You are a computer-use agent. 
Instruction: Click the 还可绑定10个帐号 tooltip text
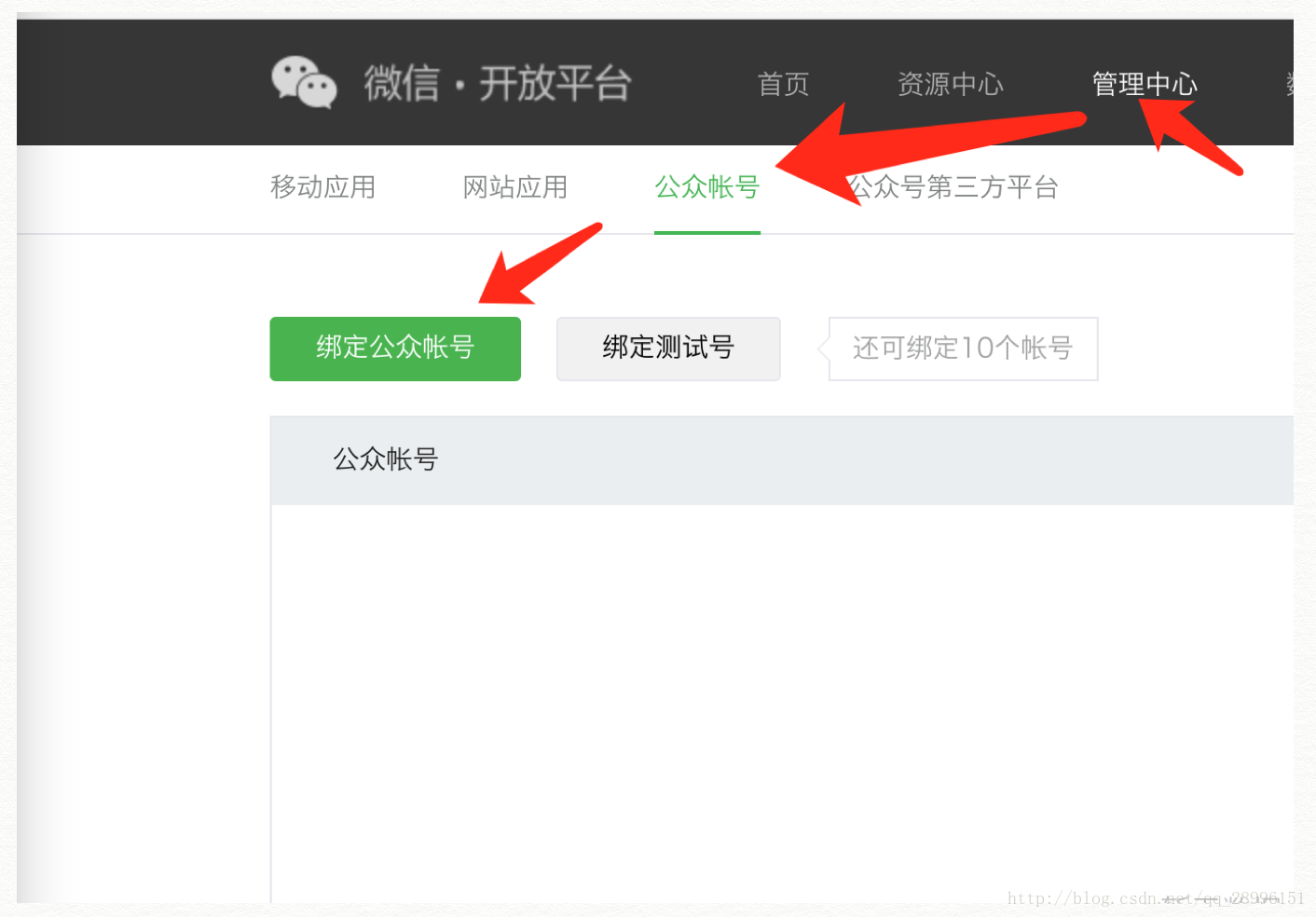point(963,349)
